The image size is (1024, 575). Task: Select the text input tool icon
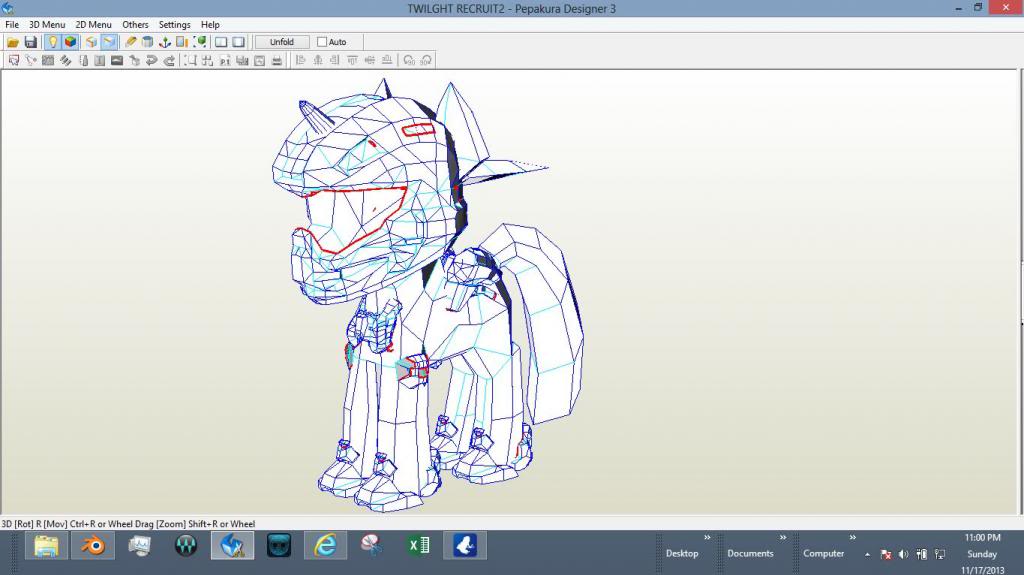pyautogui.click(x=99, y=60)
